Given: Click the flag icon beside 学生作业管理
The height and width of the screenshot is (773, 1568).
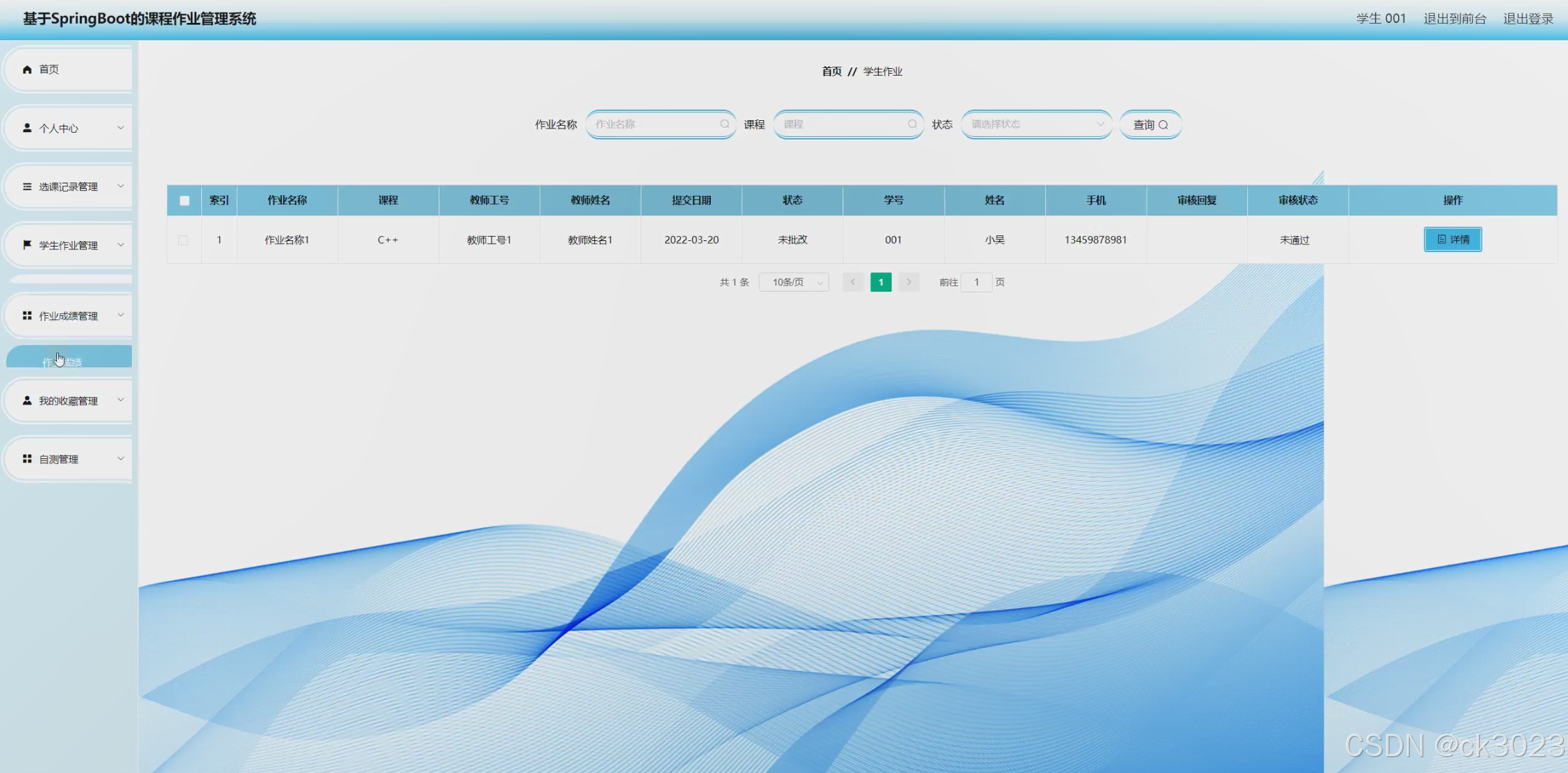Looking at the screenshot, I should (27, 244).
